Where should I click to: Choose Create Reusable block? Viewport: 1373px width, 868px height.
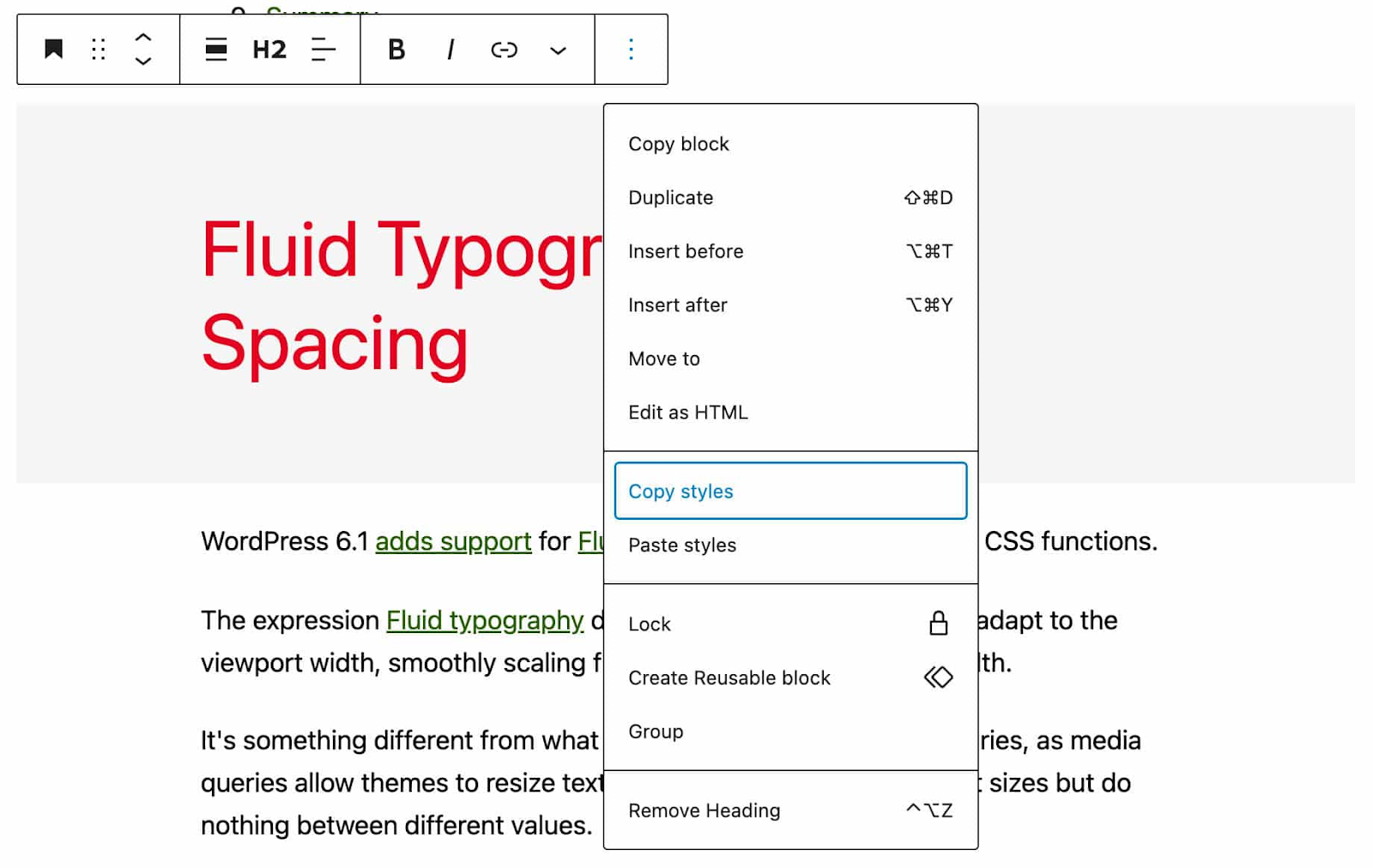point(790,678)
